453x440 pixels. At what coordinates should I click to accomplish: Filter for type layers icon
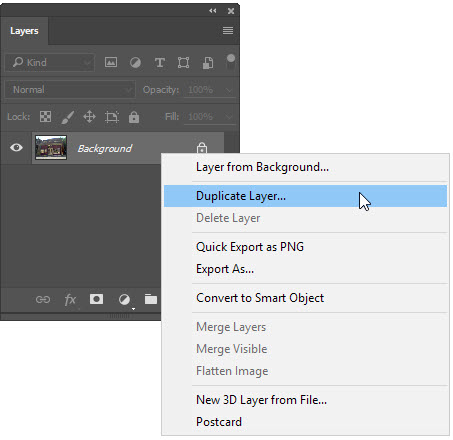click(160, 62)
